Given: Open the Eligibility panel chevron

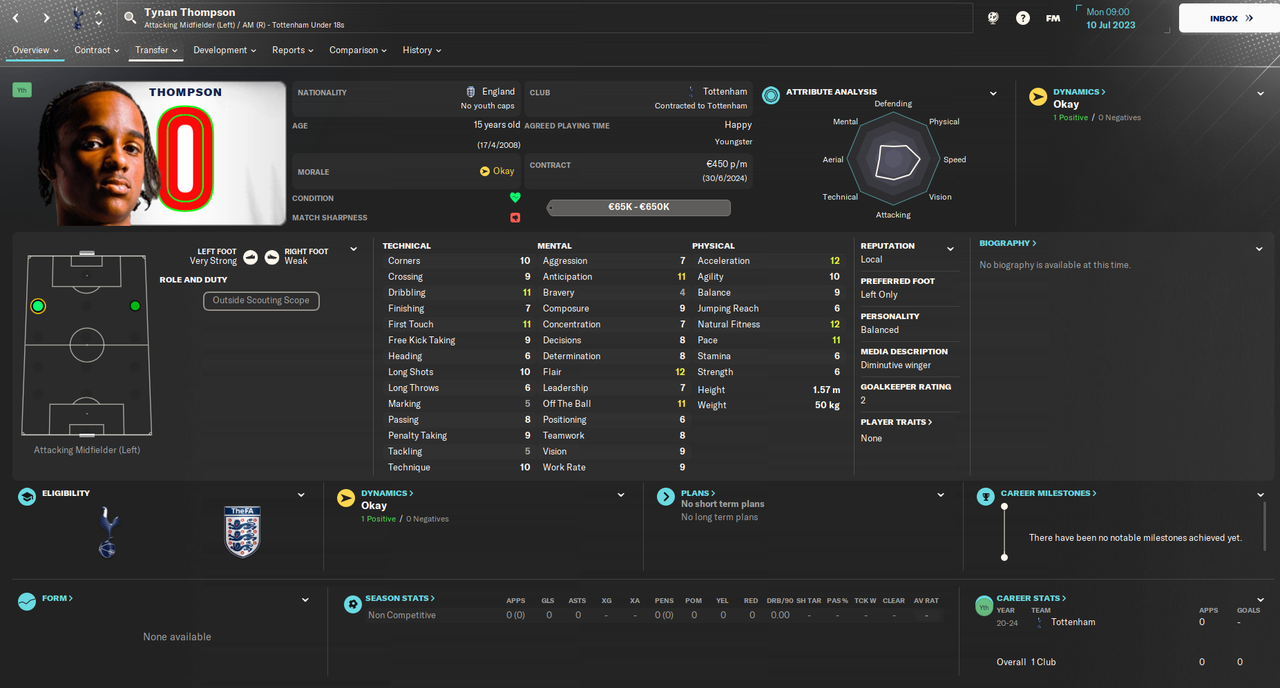Looking at the screenshot, I should (301, 495).
